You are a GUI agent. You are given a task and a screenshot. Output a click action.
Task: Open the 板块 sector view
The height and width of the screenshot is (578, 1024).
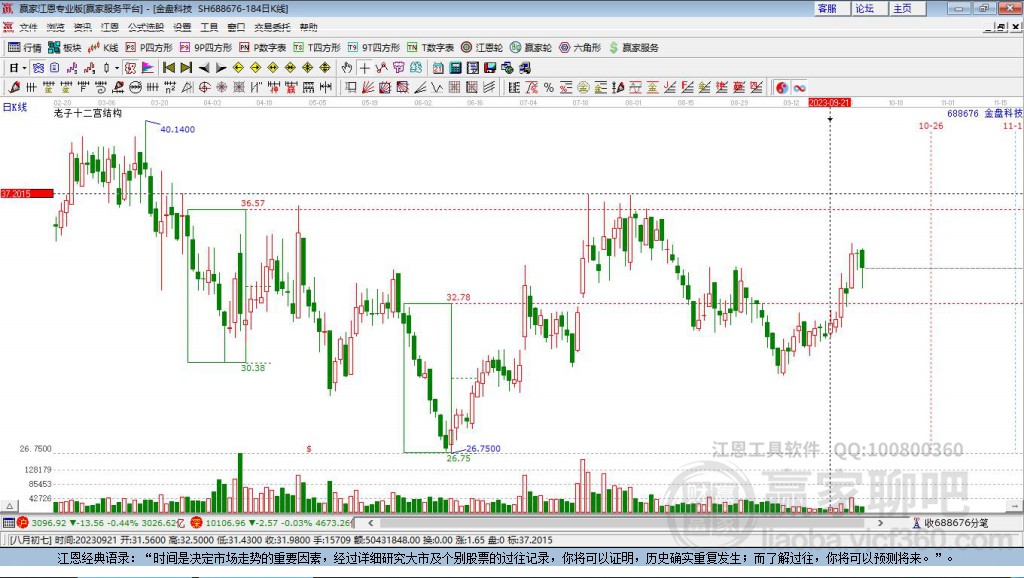click(x=64, y=48)
